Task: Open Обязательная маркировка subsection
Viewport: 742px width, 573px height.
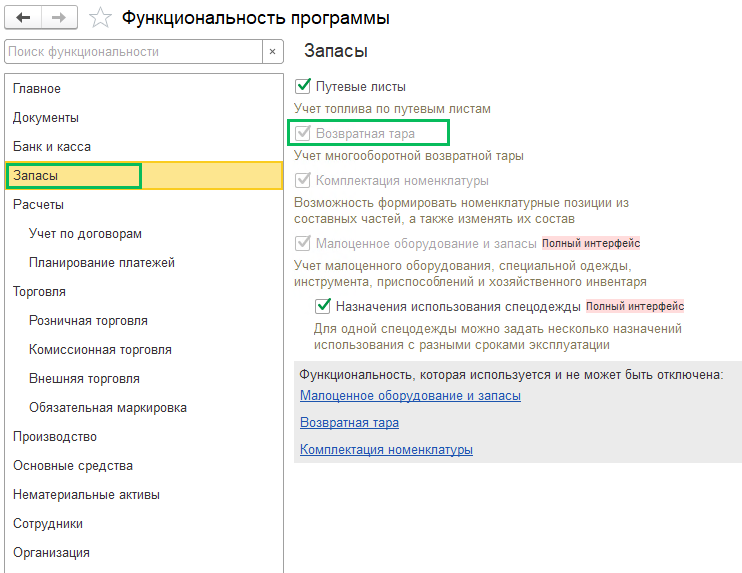Action: pos(144,407)
